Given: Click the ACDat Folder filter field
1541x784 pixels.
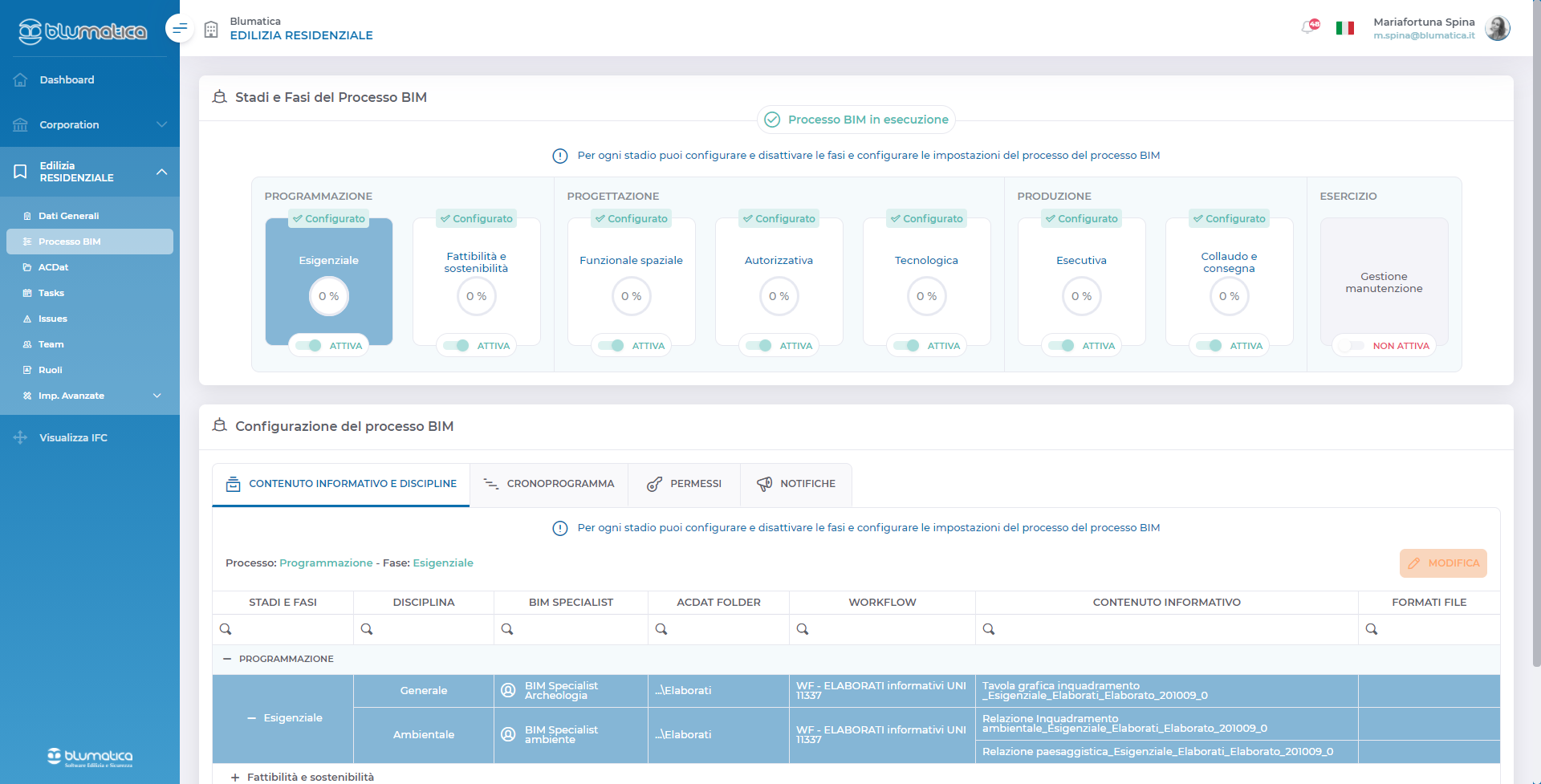Looking at the screenshot, I should tap(718, 629).
